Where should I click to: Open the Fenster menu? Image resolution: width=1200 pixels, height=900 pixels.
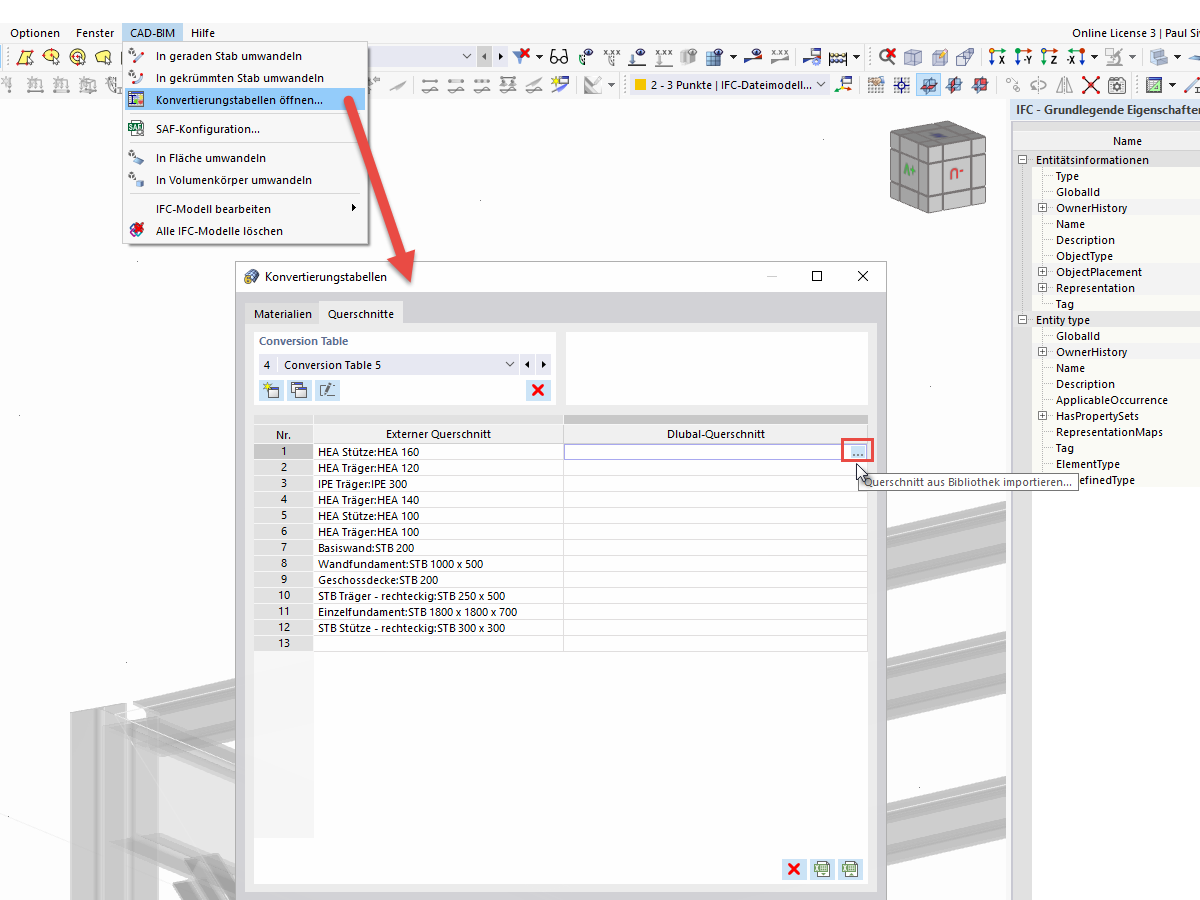pos(95,33)
